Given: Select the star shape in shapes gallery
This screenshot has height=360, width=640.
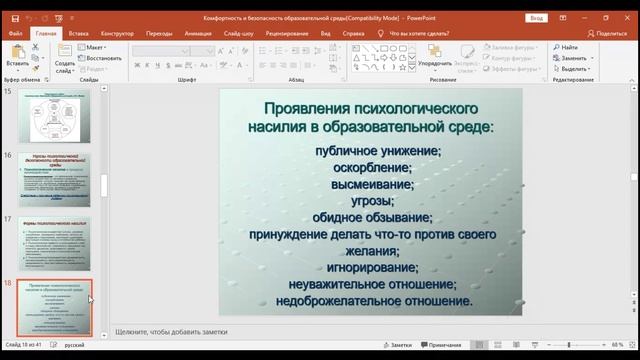Looking at the screenshot, I should (x=402, y=67).
